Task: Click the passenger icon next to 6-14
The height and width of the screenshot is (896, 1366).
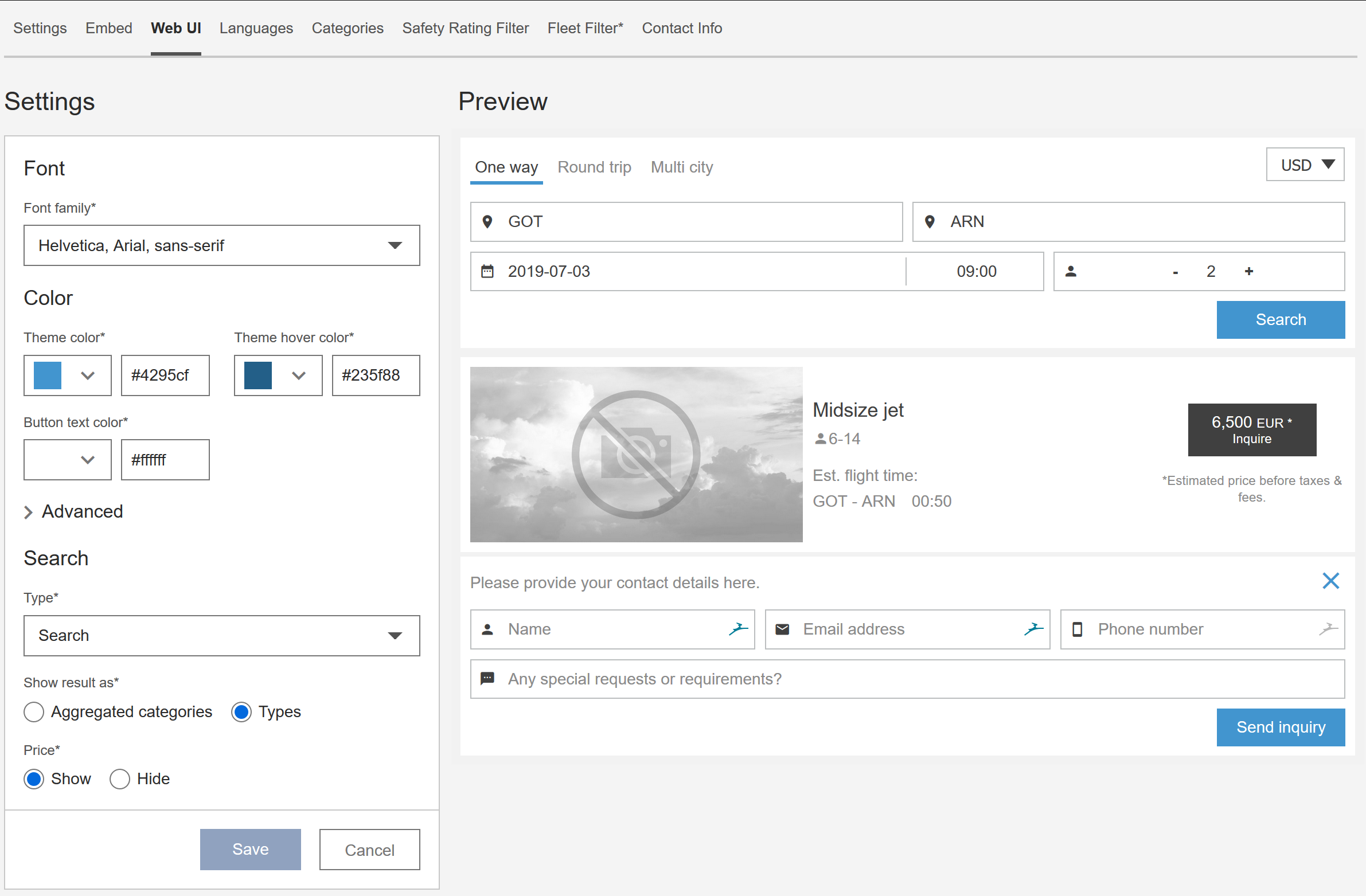Action: click(820, 439)
